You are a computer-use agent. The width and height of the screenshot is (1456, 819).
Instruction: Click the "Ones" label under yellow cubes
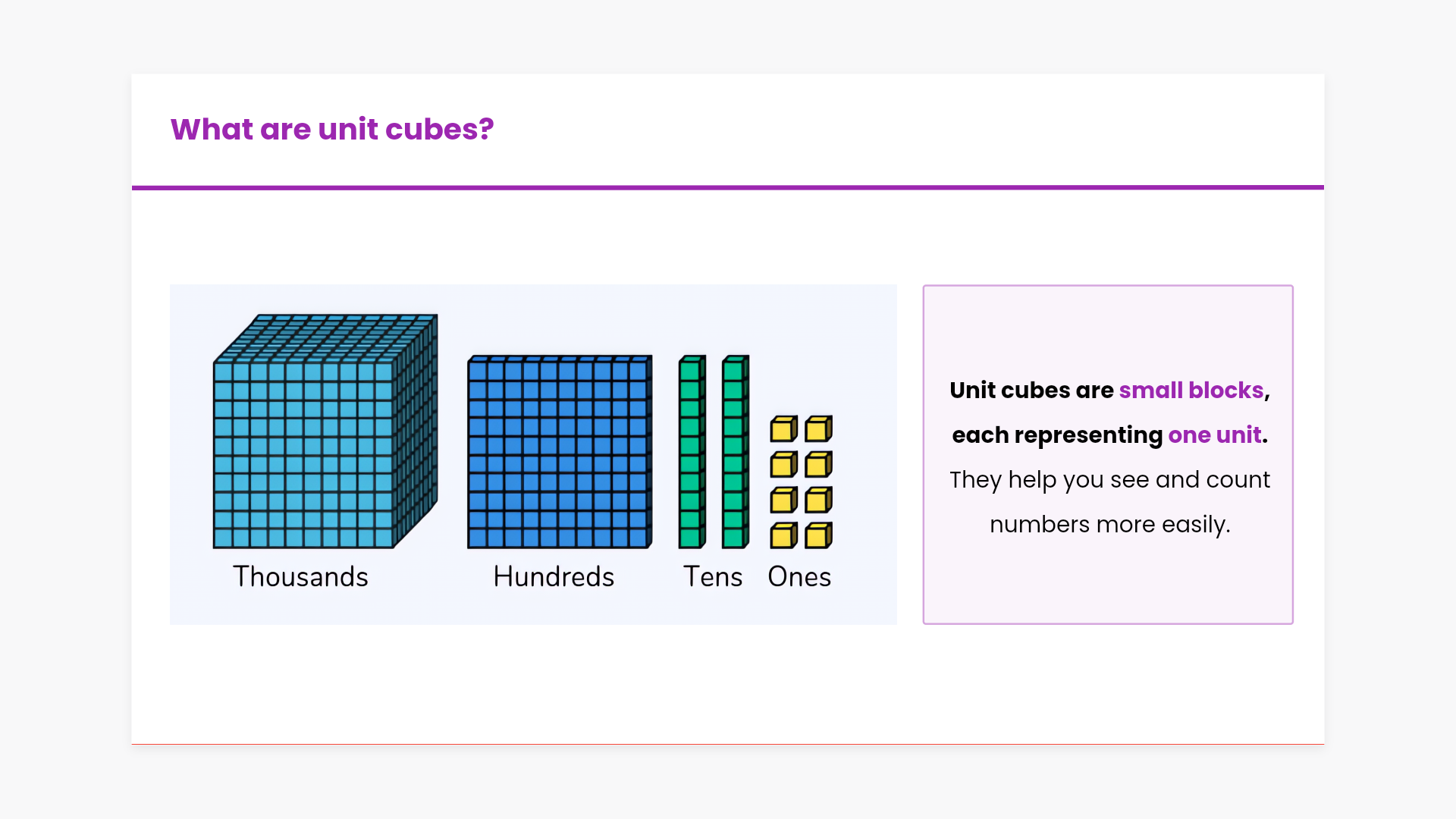(799, 577)
